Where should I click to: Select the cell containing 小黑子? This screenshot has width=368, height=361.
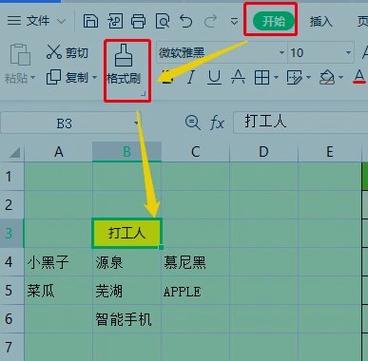point(58,262)
